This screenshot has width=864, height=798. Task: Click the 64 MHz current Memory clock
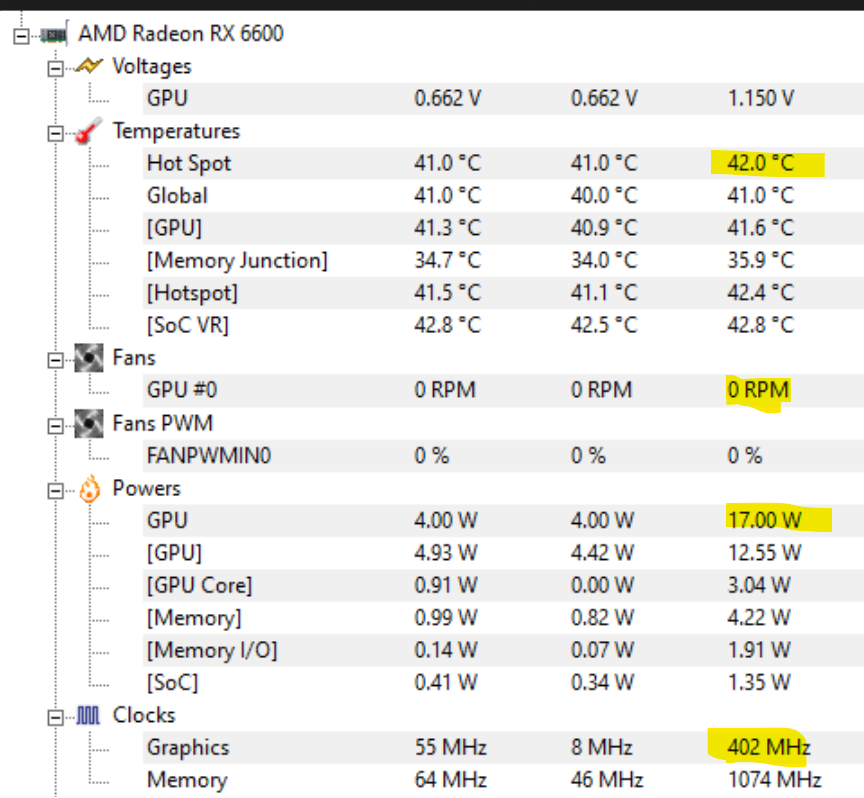point(451,780)
